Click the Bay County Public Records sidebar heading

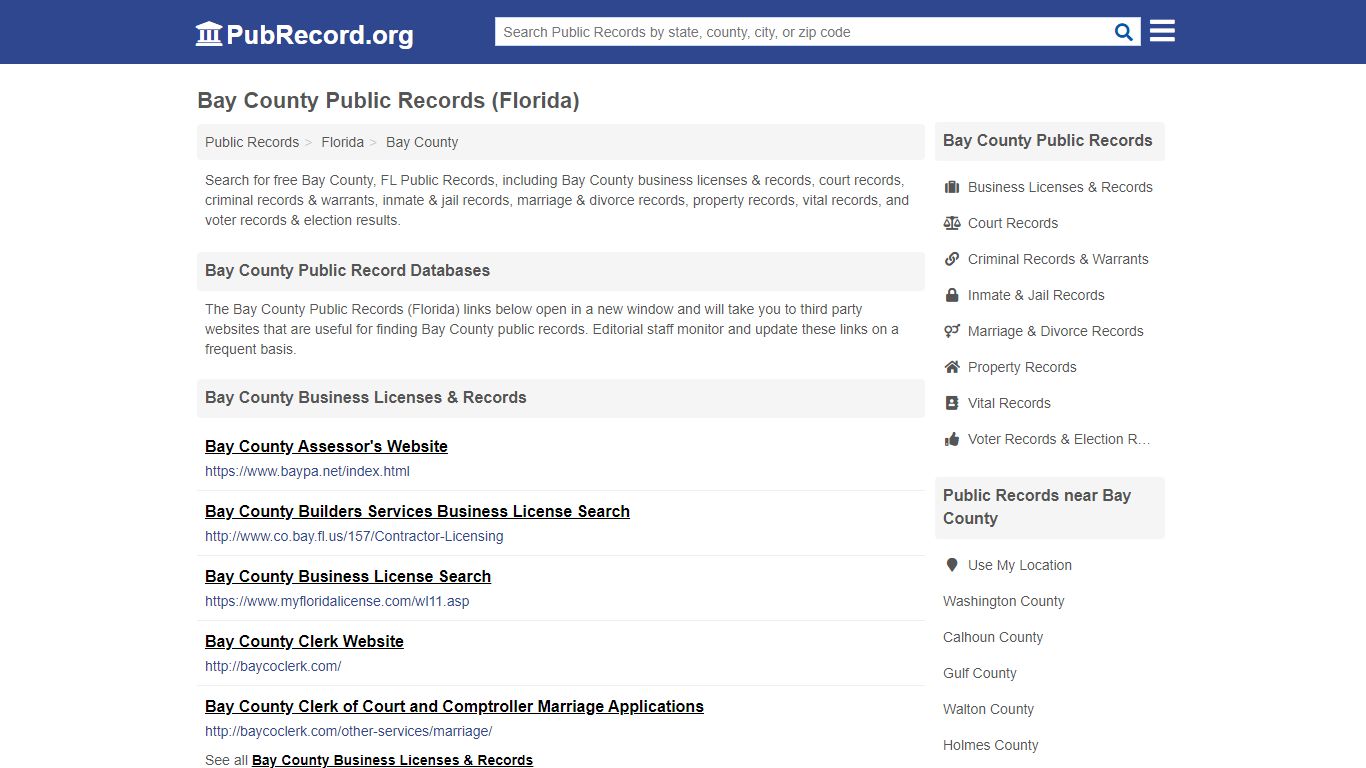point(1047,140)
